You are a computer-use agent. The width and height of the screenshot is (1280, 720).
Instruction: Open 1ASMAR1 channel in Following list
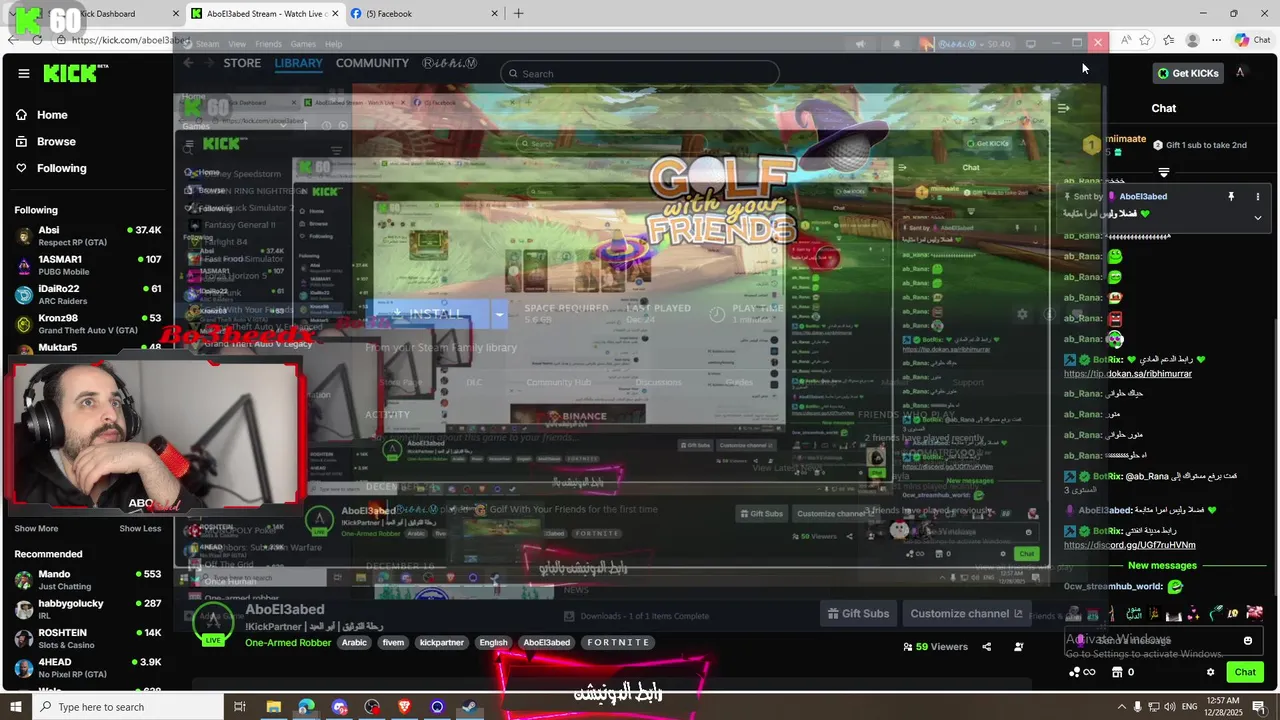coord(87,265)
